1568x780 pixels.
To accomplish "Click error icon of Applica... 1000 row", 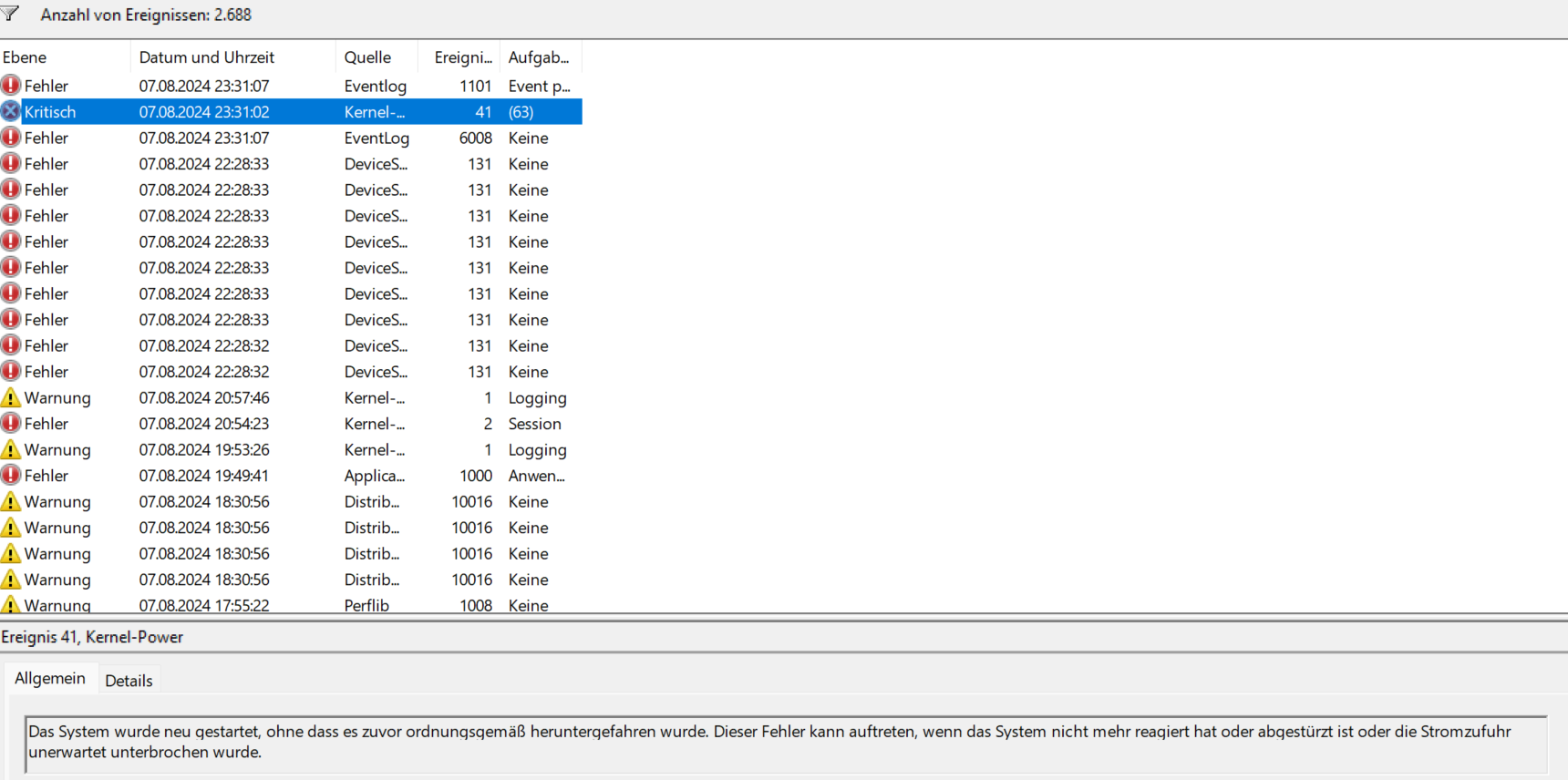I will pyautogui.click(x=11, y=476).
